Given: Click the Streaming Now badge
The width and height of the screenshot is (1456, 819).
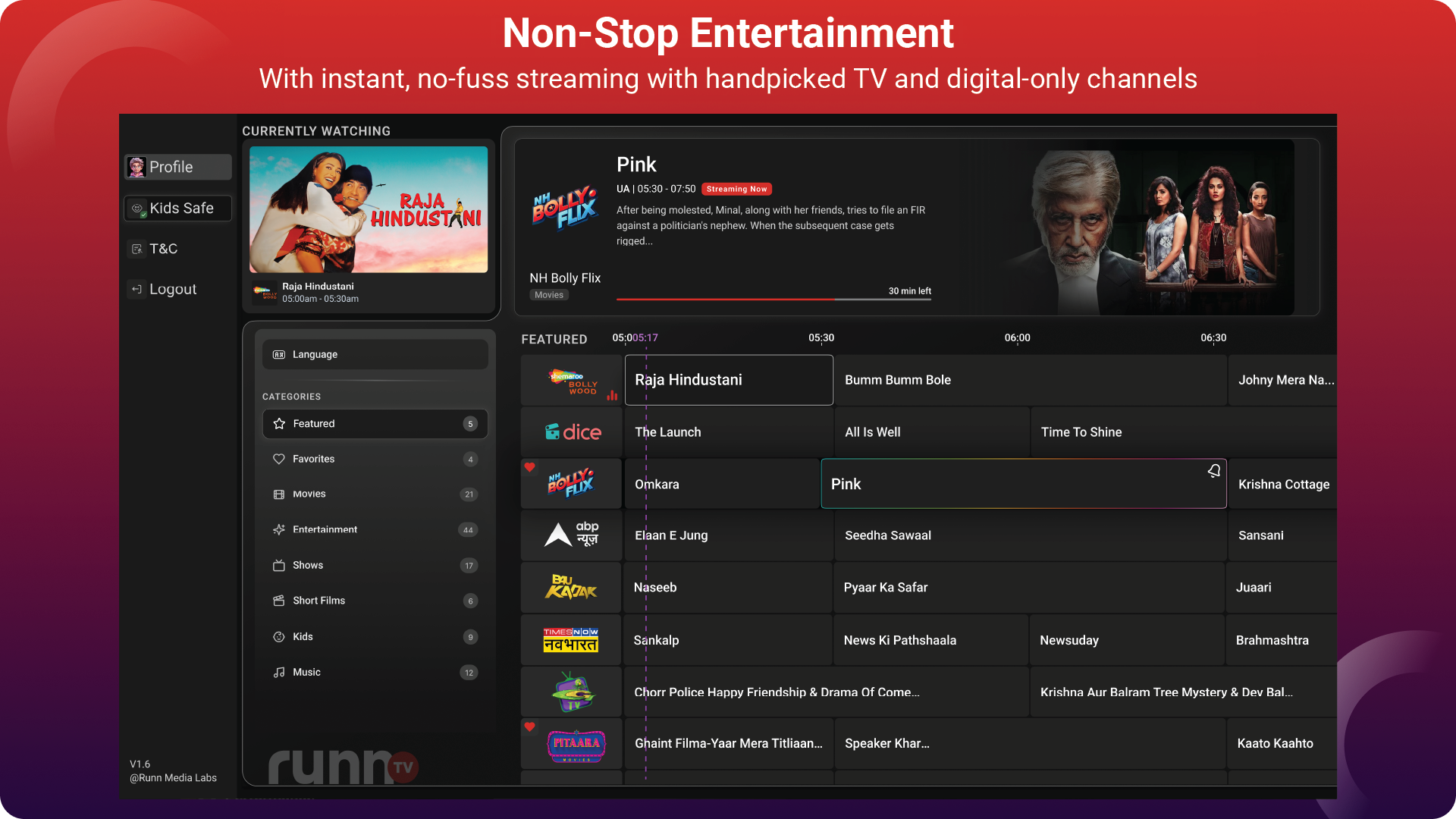Looking at the screenshot, I should tap(736, 189).
